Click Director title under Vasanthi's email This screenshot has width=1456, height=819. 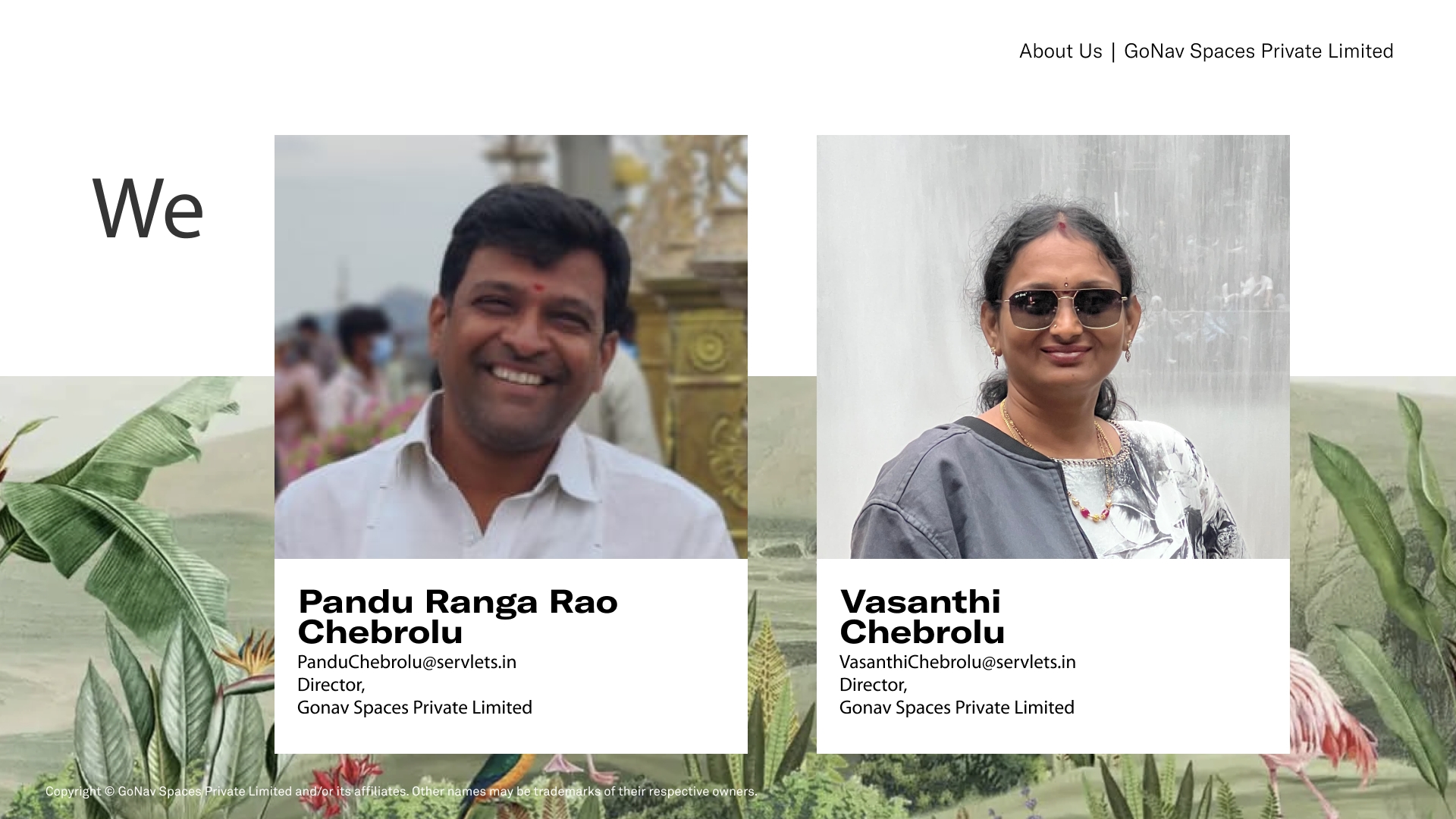[874, 686]
